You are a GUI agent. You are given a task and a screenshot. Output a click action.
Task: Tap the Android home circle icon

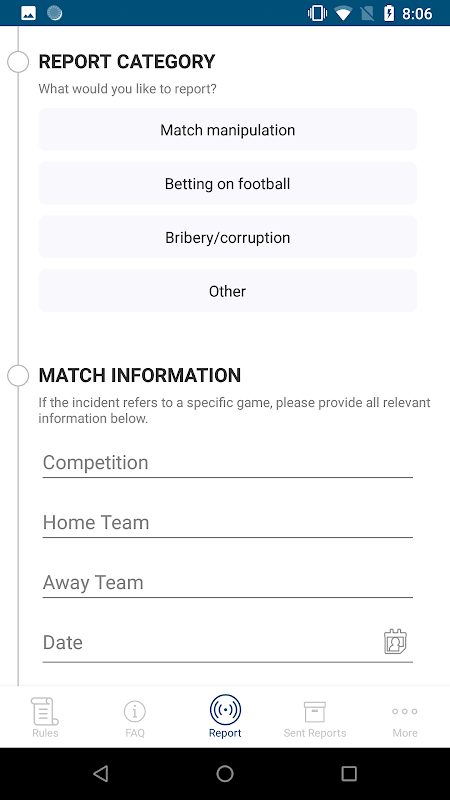pyautogui.click(x=225, y=773)
